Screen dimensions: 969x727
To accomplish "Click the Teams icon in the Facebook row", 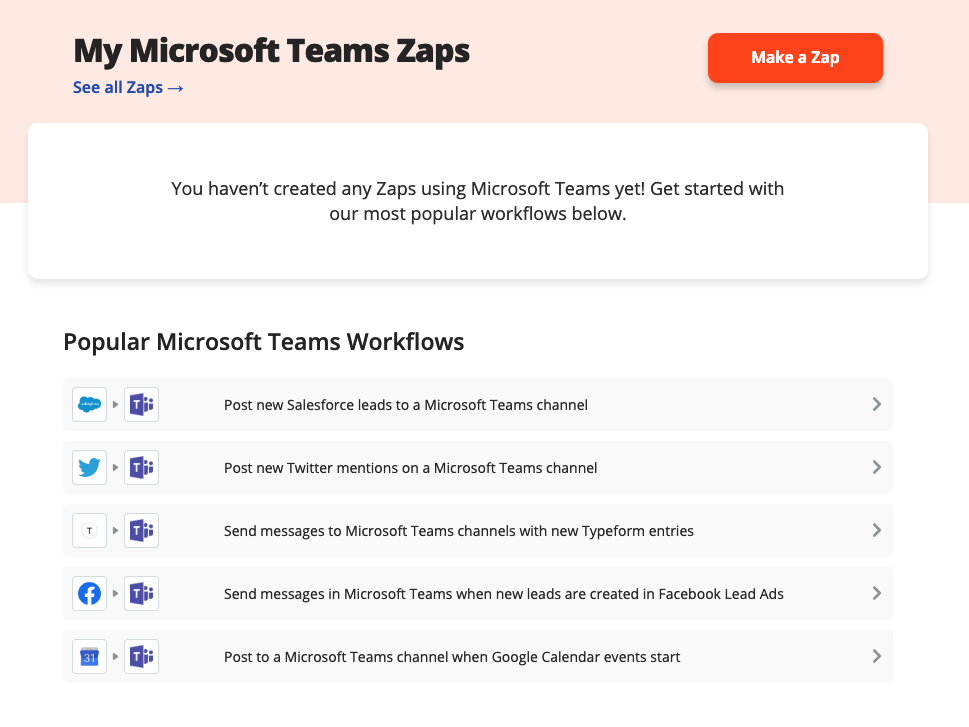I will click(x=142, y=593).
